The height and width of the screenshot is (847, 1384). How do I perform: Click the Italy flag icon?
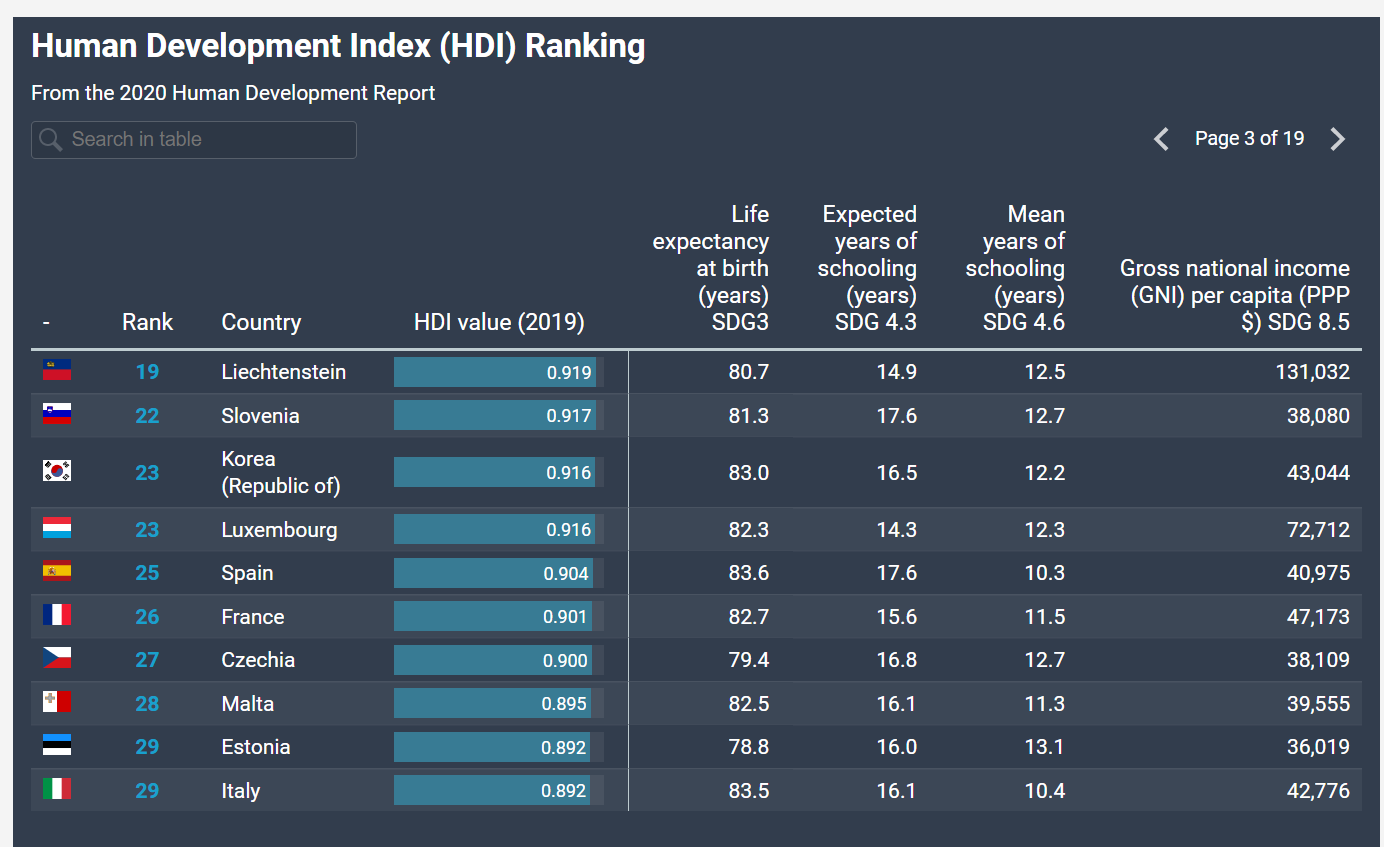pos(57,789)
